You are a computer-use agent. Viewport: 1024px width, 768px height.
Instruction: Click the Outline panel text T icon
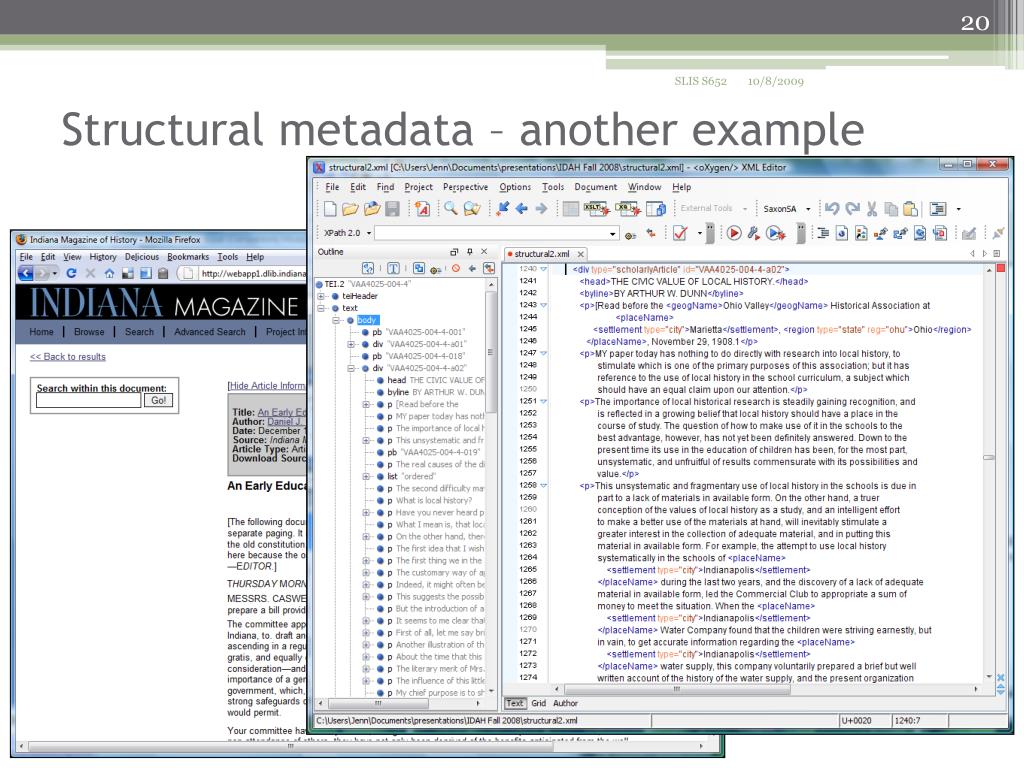tap(393, 268)
